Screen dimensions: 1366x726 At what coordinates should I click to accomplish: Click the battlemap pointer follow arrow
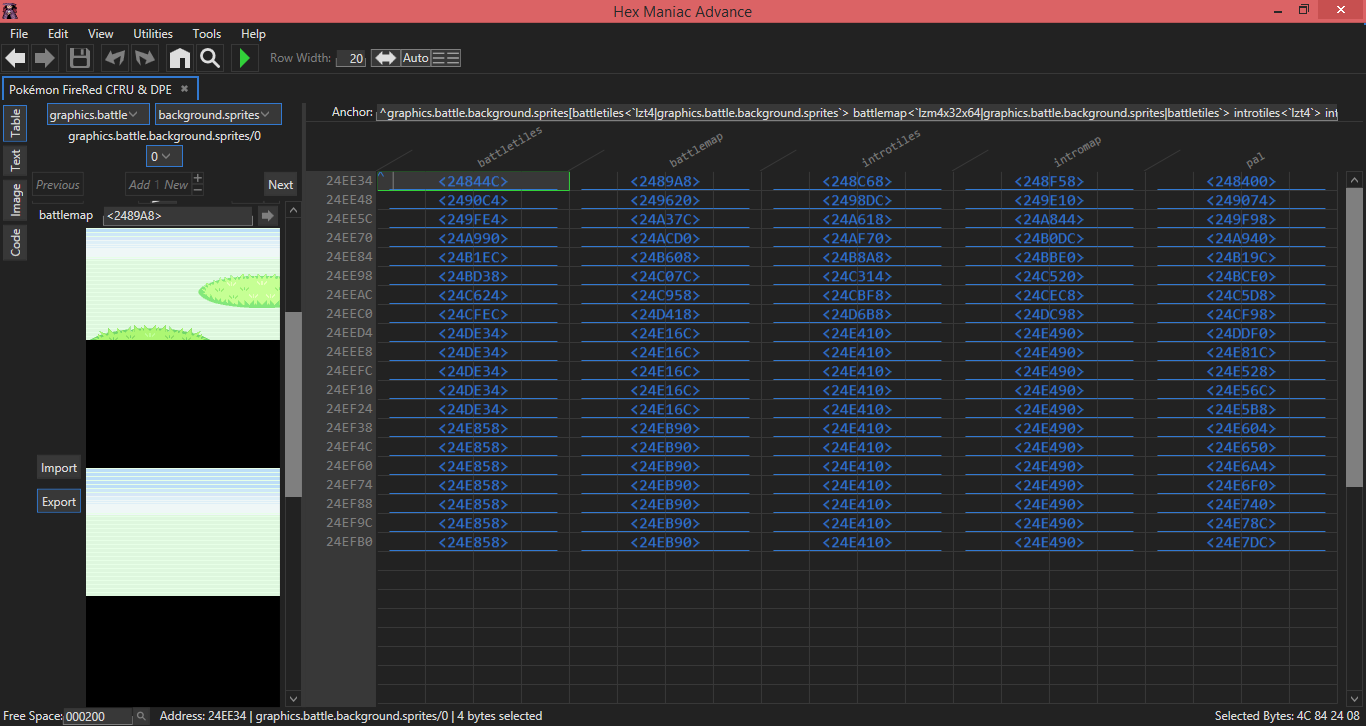click(267, 215)
